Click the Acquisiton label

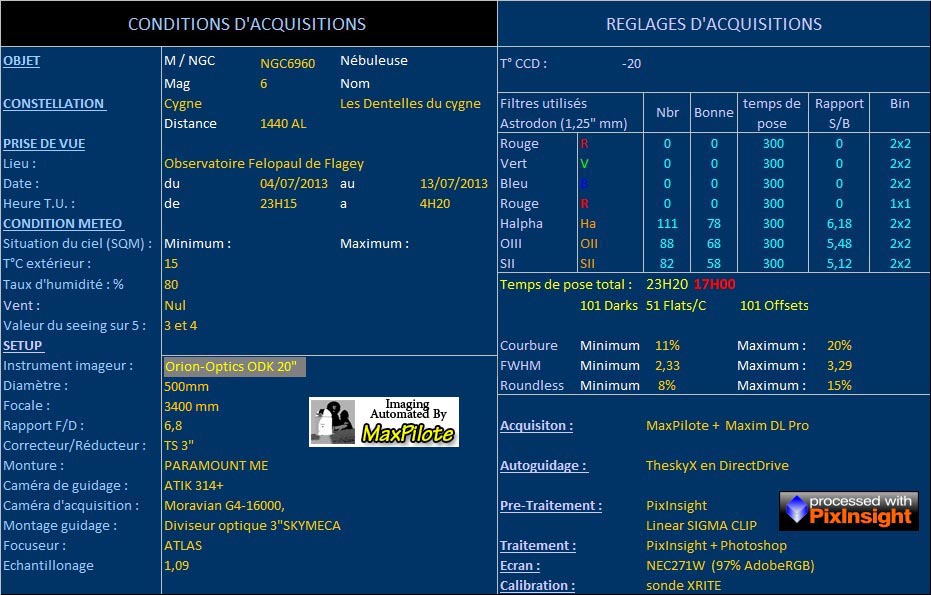click(x=536, y=426)
